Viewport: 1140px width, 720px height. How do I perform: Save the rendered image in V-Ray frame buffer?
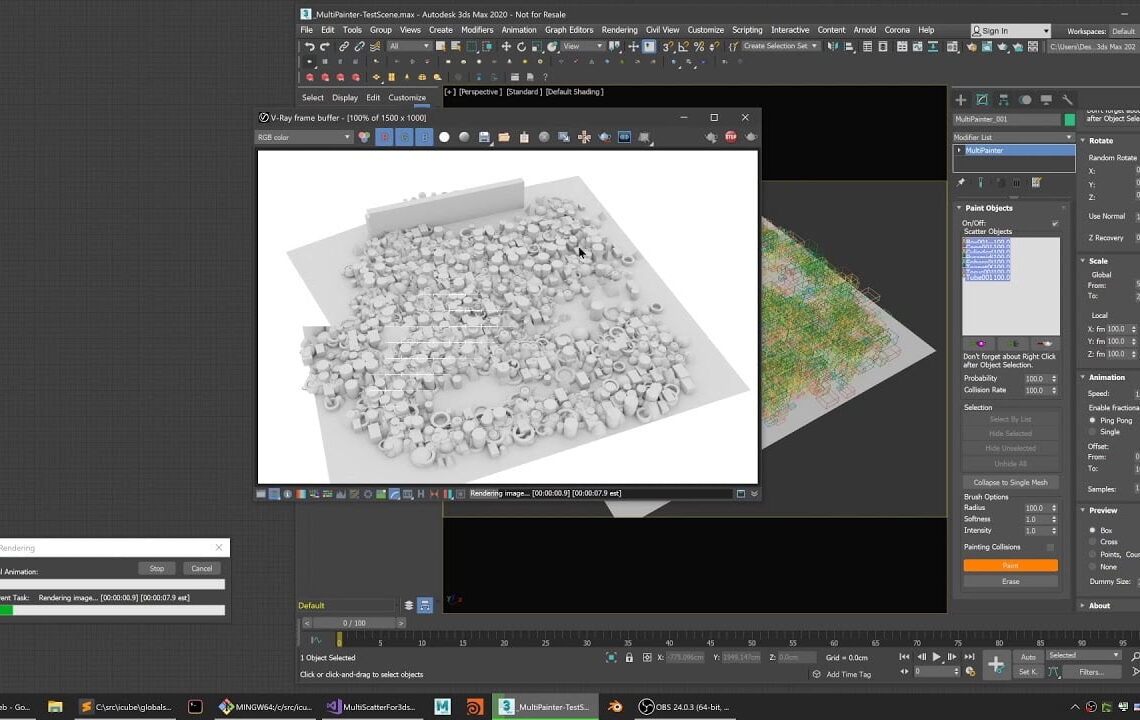485,137
